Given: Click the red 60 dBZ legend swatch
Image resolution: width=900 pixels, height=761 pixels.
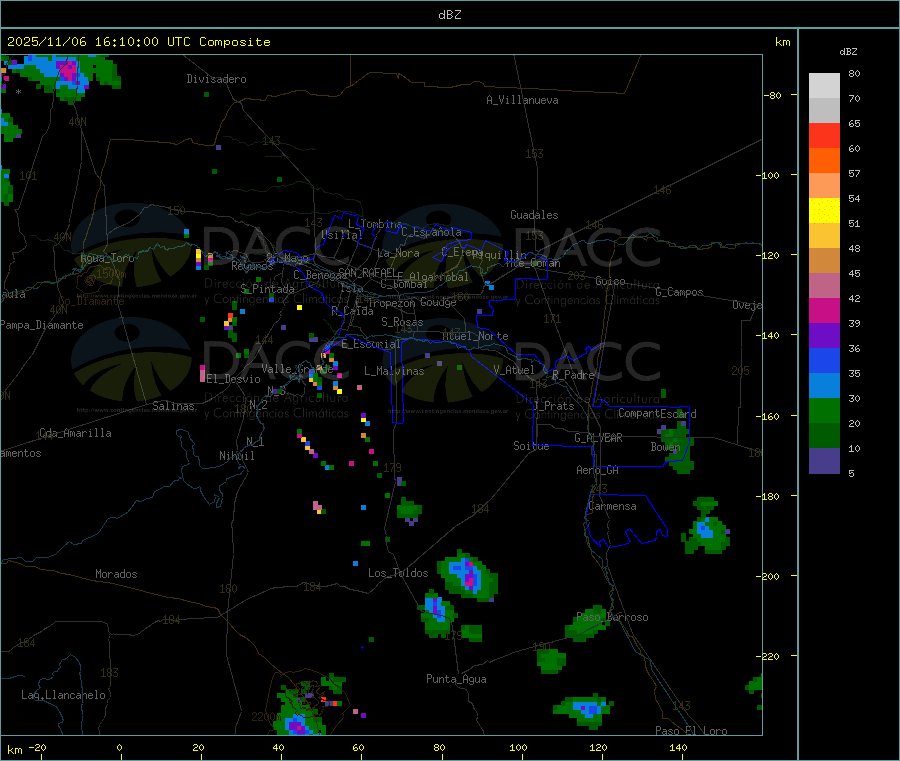Looking at the screenshot, I should point(824,135).
